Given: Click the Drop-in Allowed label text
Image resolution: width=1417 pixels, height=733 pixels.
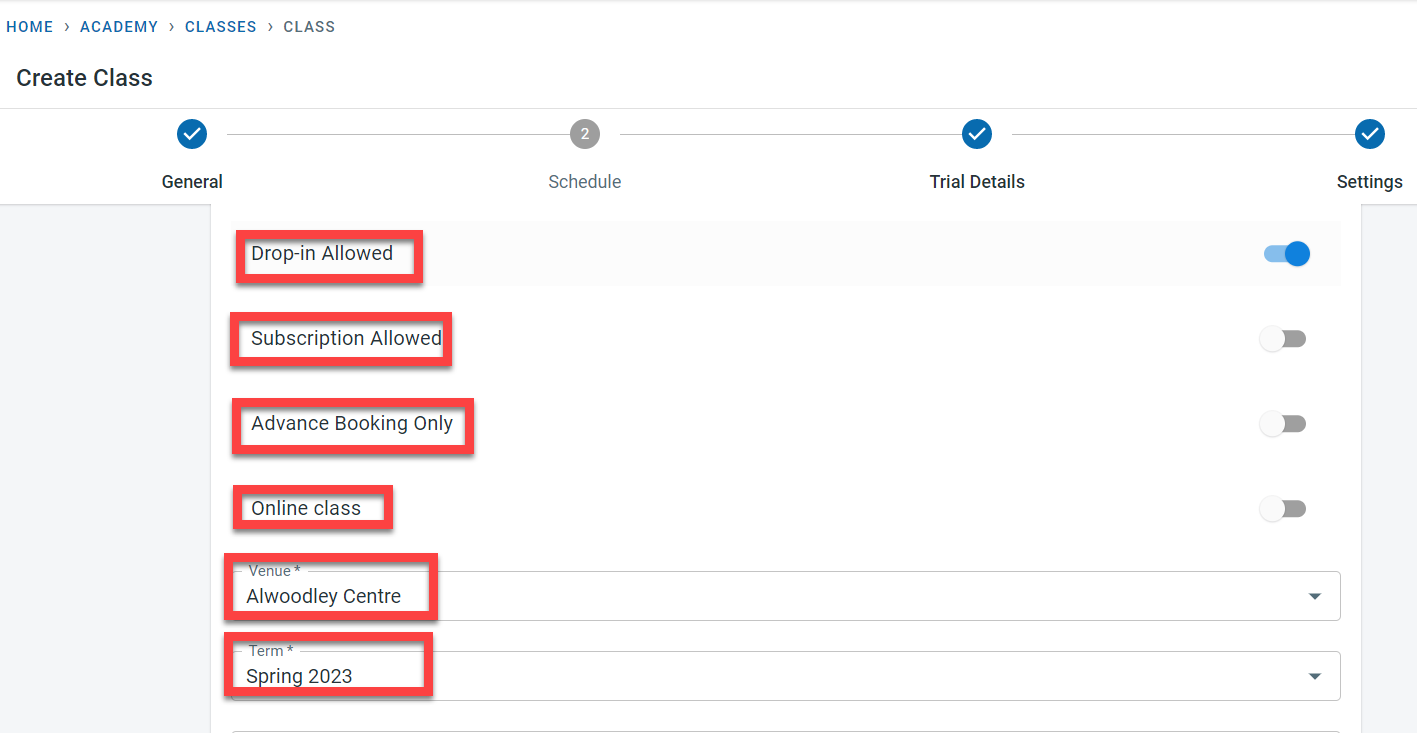Looking at the screenshot, I should 322,254.
